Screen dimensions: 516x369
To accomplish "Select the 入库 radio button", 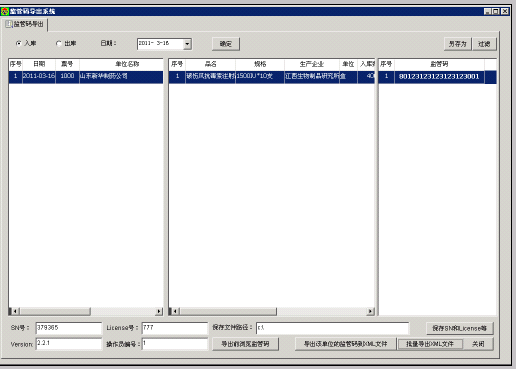I will coord(19,43).
